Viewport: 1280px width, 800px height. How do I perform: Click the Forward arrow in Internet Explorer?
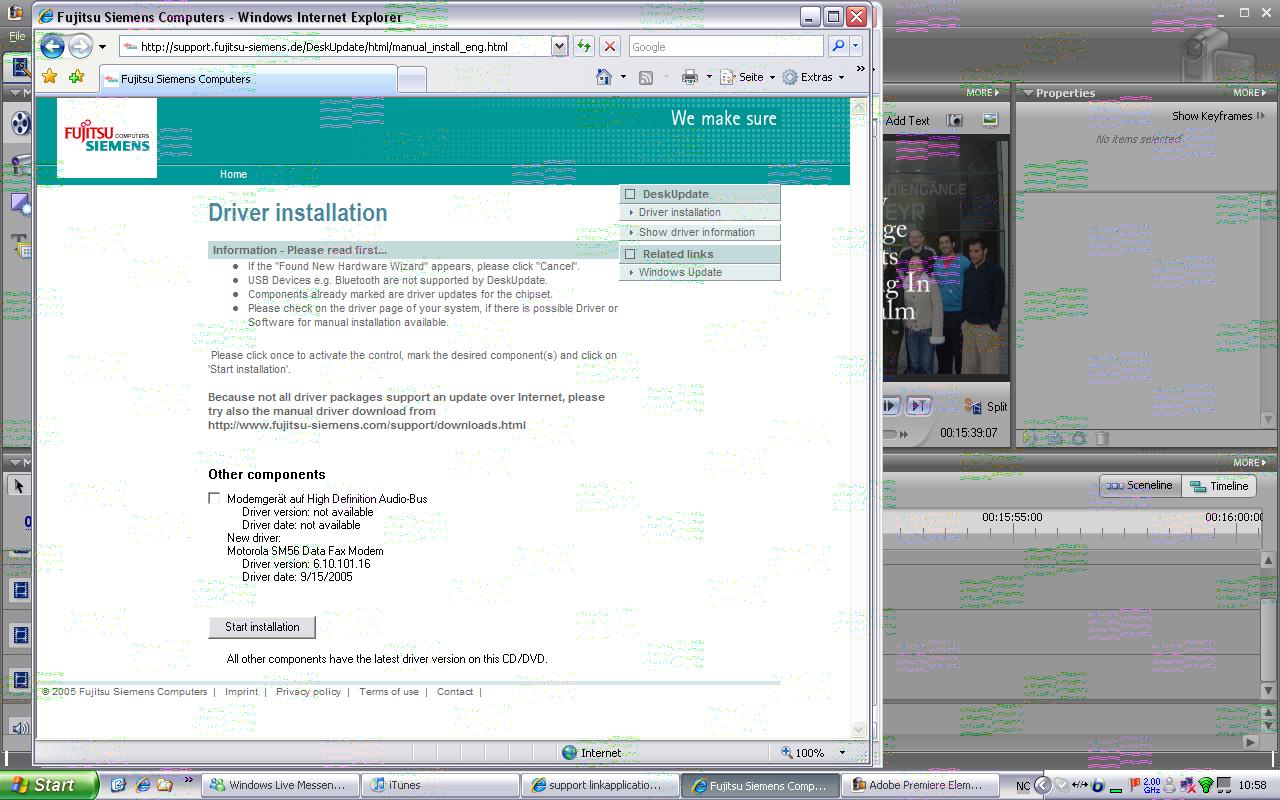(79, 46)
